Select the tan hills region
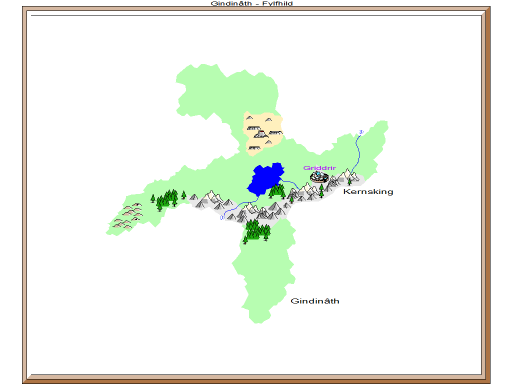The height and width of the screenshot is (384, 512). [x=263, y=133]
